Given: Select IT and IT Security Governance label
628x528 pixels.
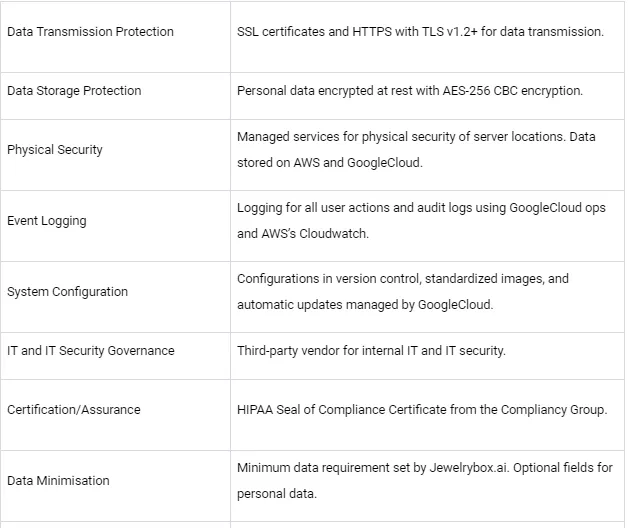Looking at the screenshot, I should coord(91,351).
